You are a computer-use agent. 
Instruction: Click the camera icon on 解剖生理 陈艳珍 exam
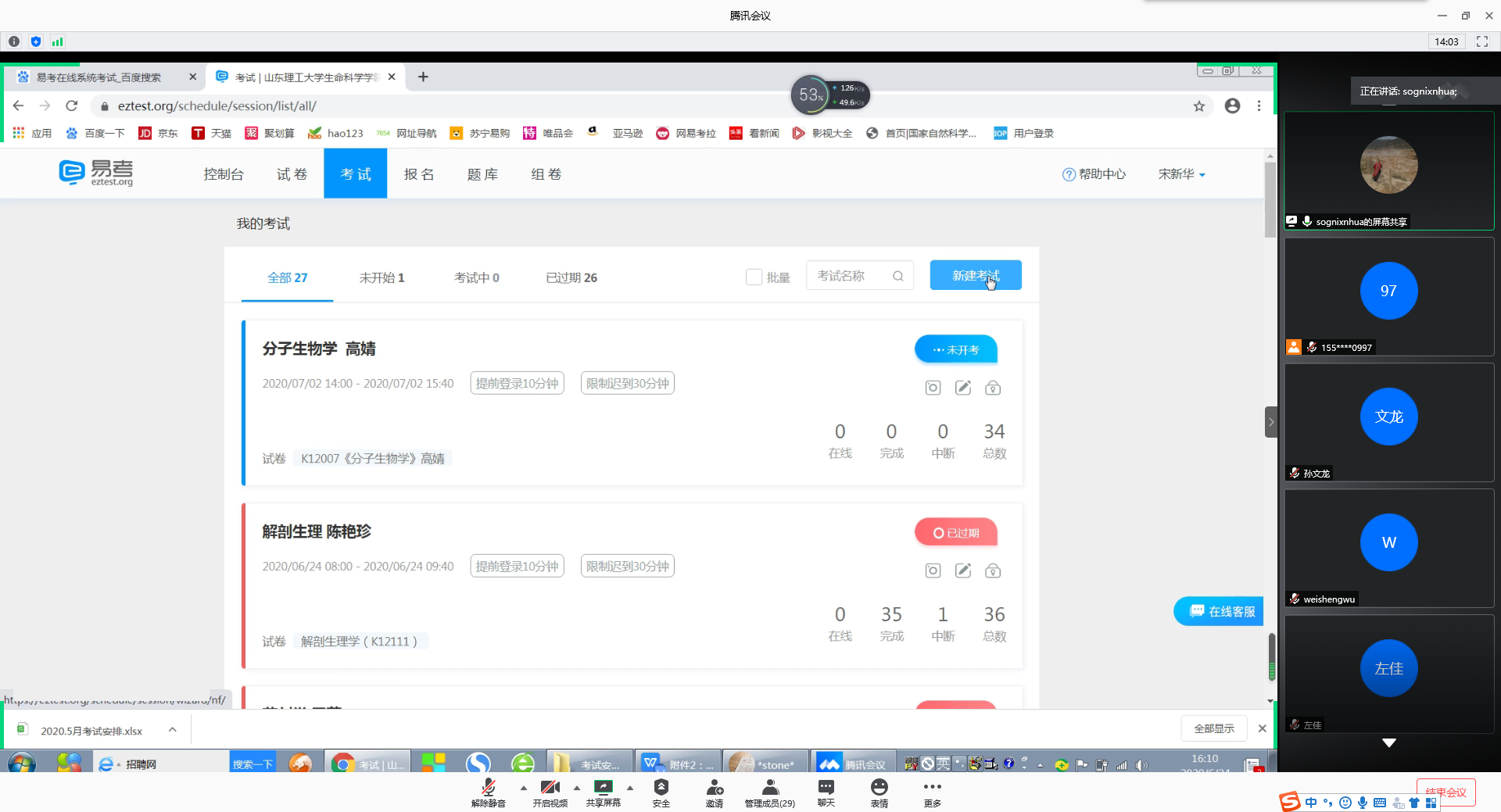(933, 571)
